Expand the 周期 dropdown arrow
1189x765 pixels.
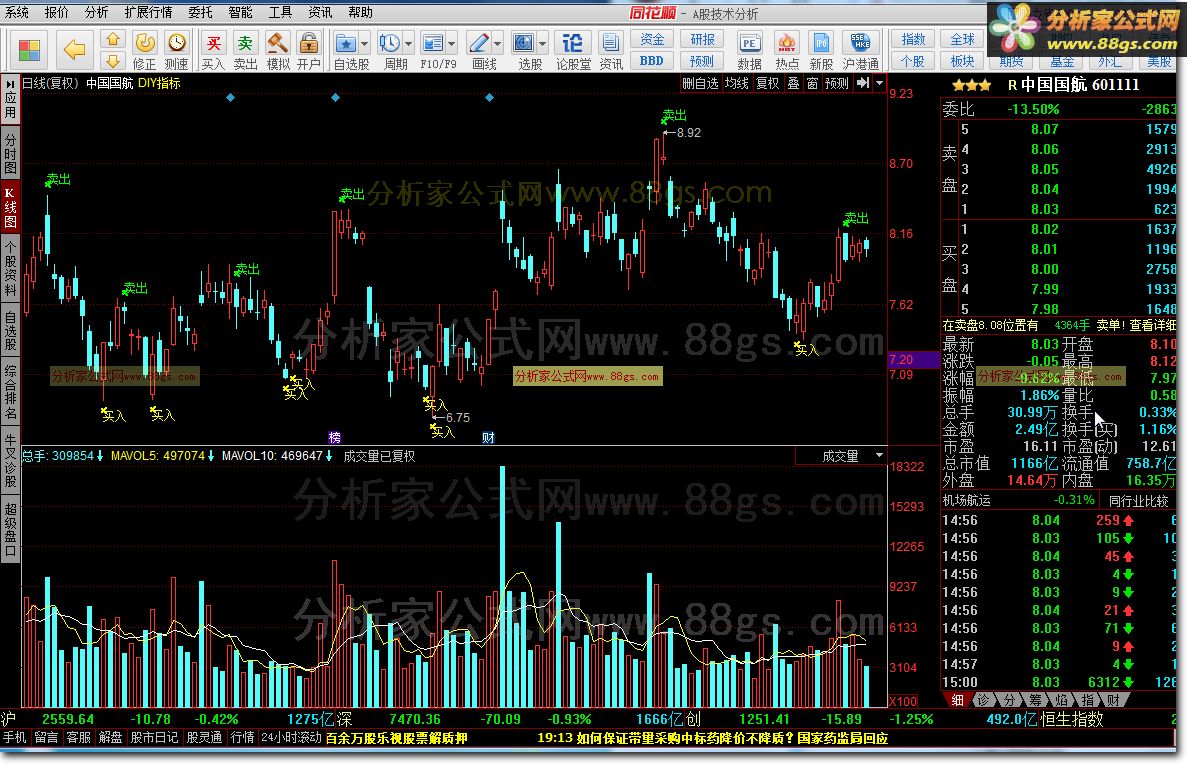(409, 43)
